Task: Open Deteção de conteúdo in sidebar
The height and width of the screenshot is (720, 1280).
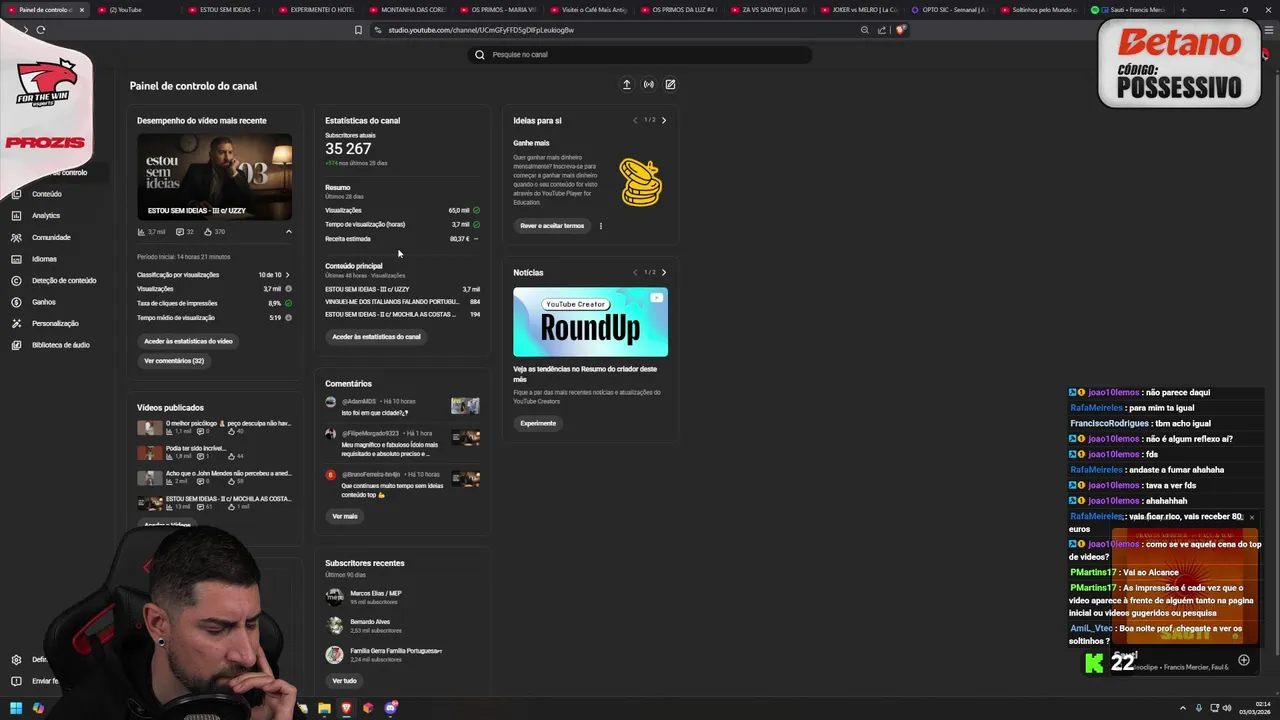Action: click(x=63, y=280)
